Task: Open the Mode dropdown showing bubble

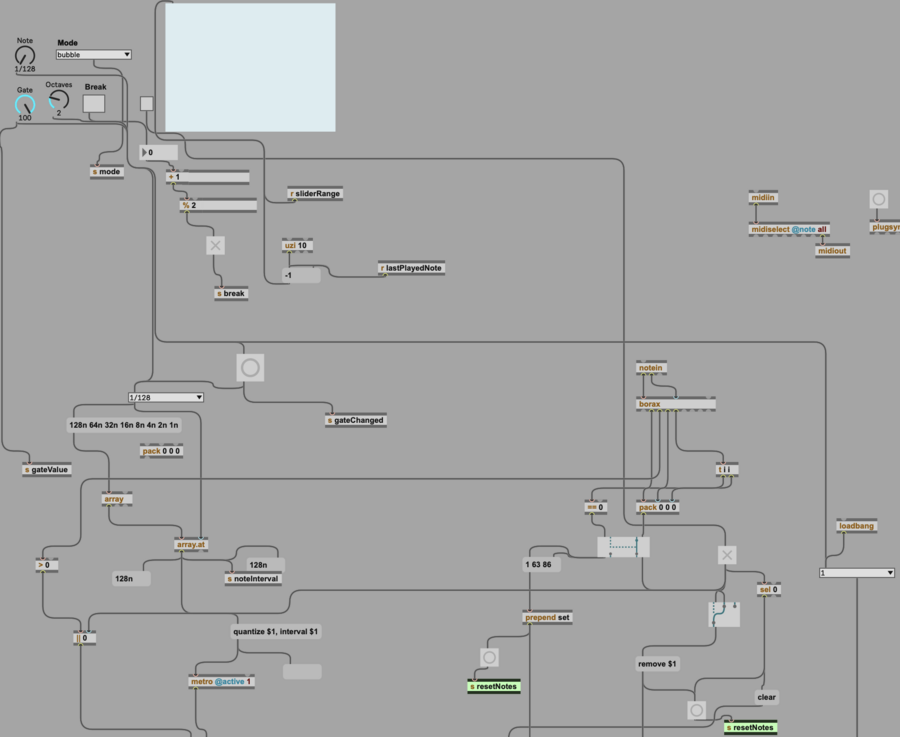Action: click(x=94, y=55)
